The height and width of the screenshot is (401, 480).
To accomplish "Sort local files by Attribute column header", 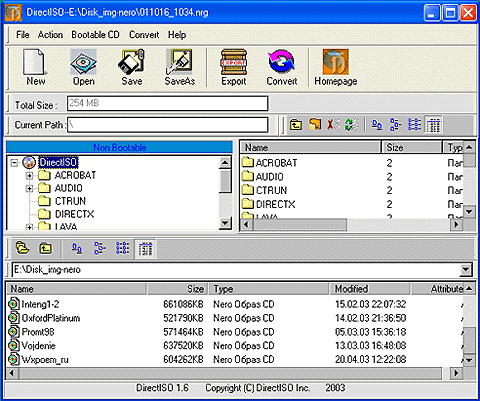I will click(438, 289).
